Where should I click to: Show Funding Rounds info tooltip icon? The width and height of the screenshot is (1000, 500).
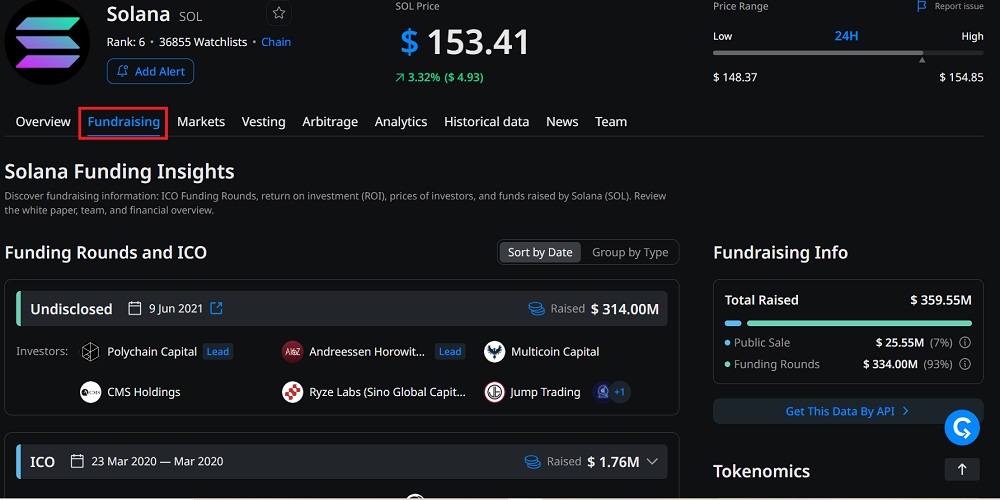[965, 364]
